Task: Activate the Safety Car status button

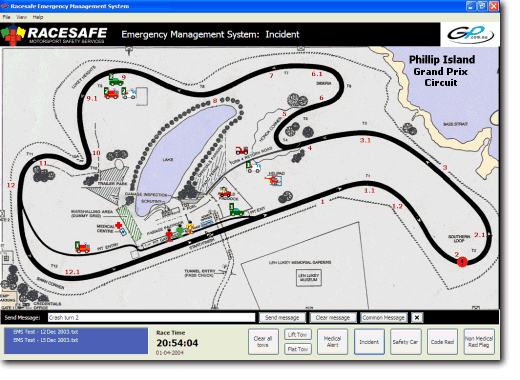Action: point(405,342)
